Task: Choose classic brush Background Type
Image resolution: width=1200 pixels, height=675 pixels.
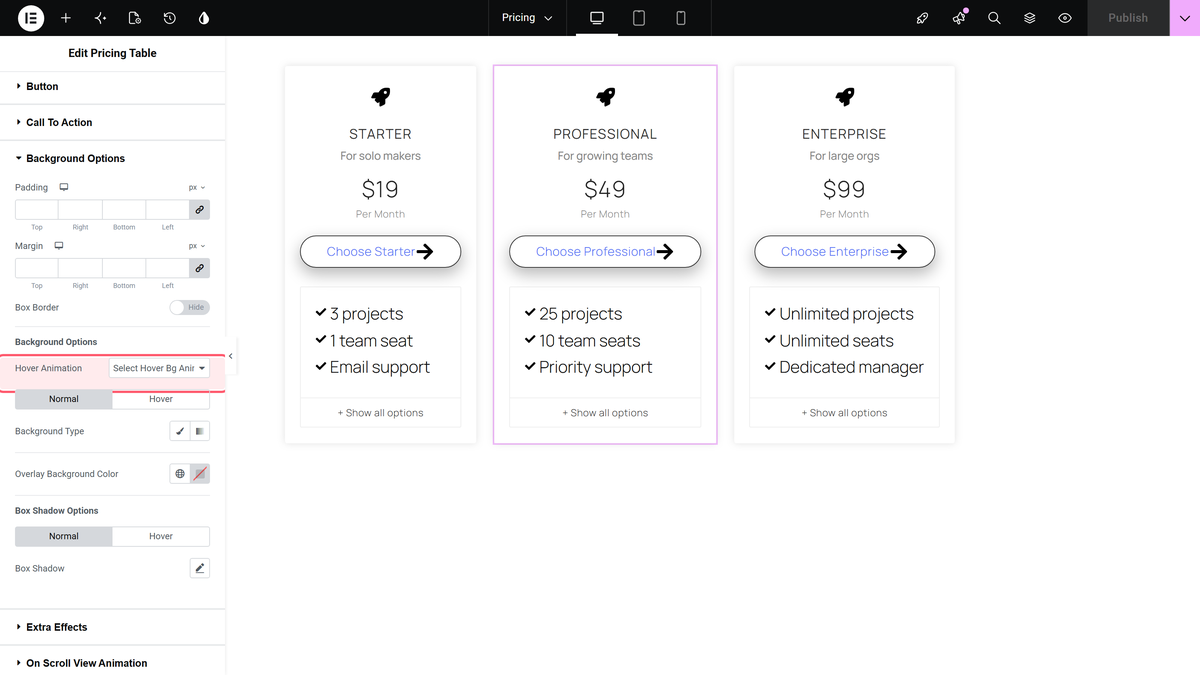Action: 180,431
